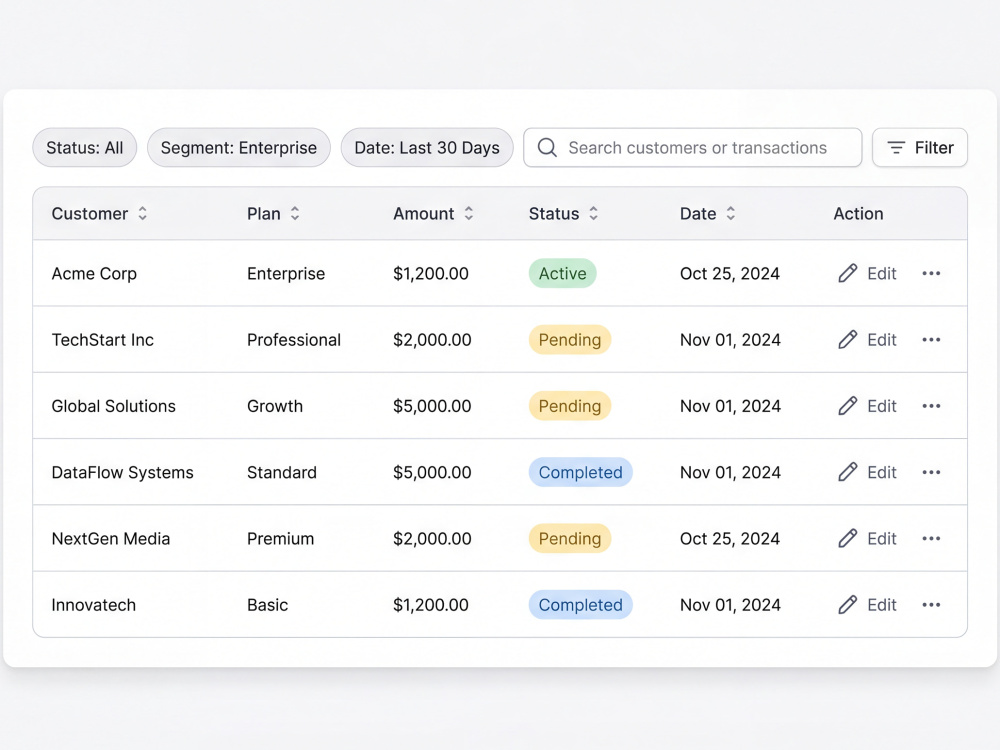Sort by Amount column arrows

coord(469,213)
